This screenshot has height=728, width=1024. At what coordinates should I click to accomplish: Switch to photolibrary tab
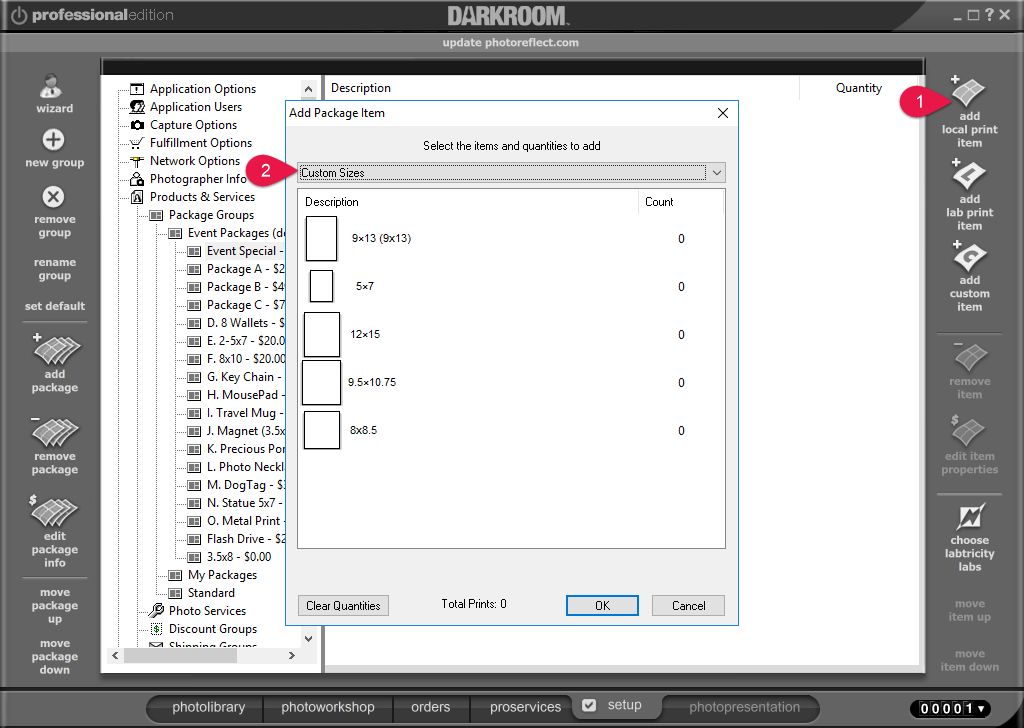(208, 707)
